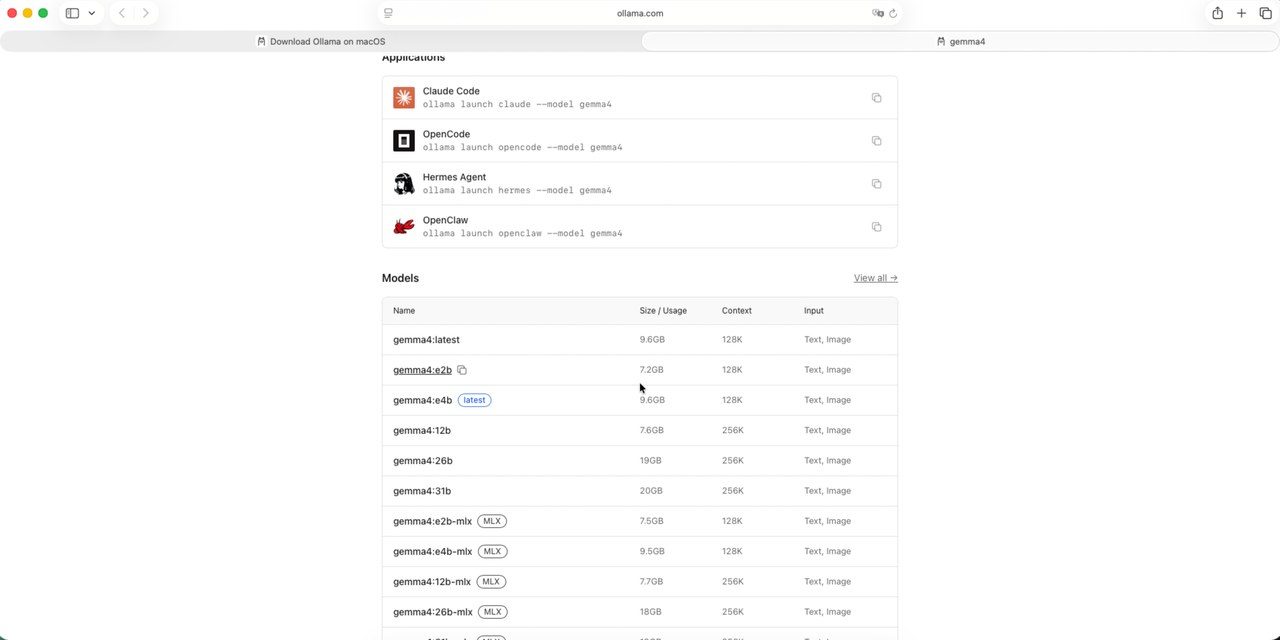The image size is (1280, 640).
Task: Click the translate icon in address bar
Action: coord(877,13)
